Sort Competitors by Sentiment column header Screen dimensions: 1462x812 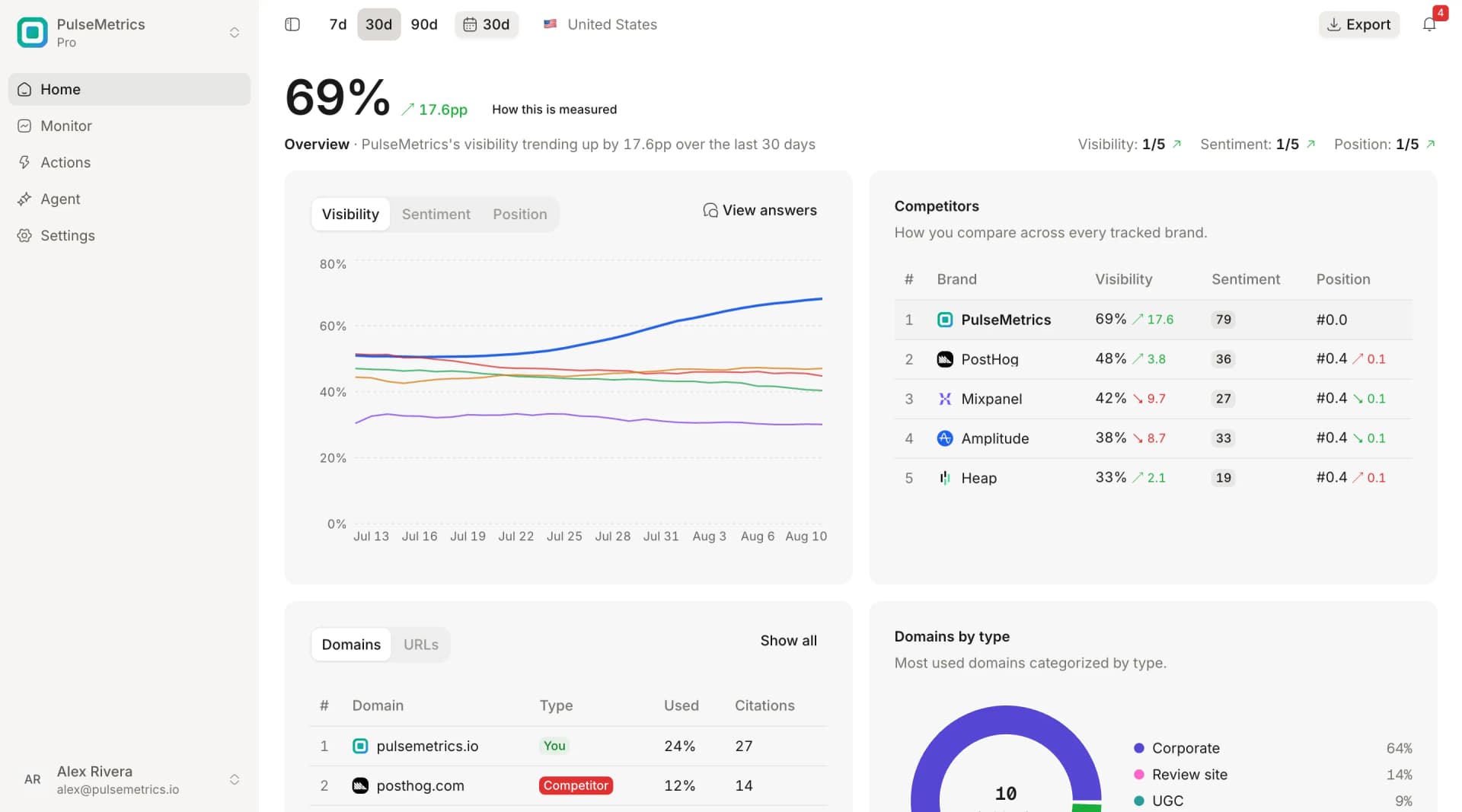click(1246, 279)
